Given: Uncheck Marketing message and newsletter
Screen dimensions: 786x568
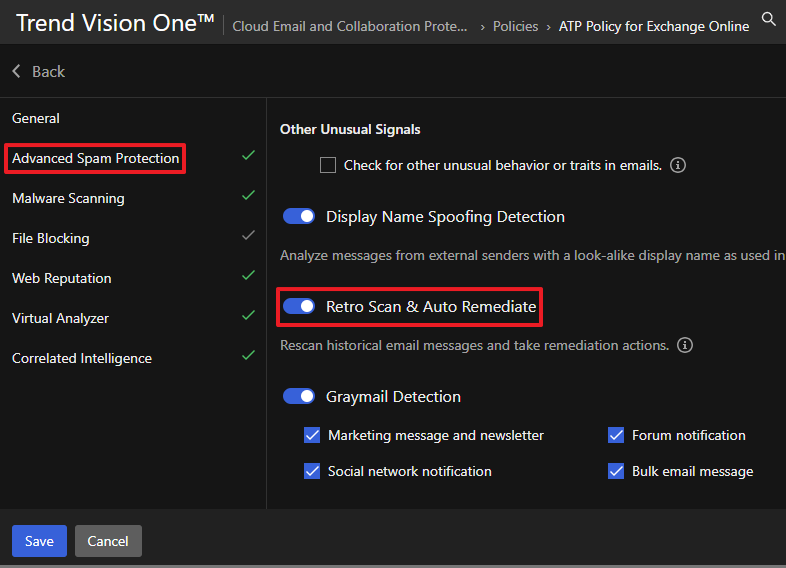Looking at the screenshot, I should coord(312,436).
